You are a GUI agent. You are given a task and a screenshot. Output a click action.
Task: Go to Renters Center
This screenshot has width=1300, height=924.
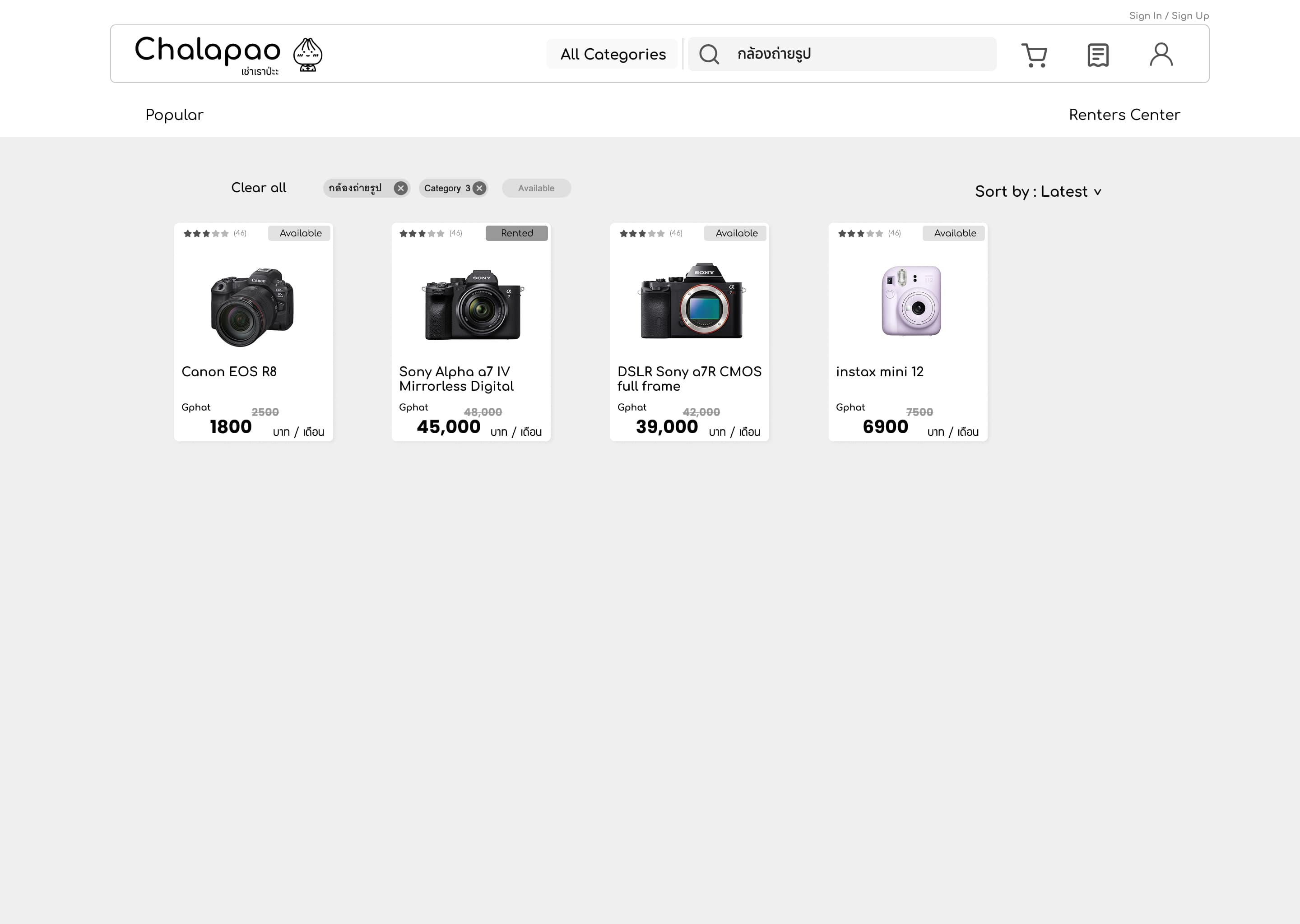pos(1124,115)
